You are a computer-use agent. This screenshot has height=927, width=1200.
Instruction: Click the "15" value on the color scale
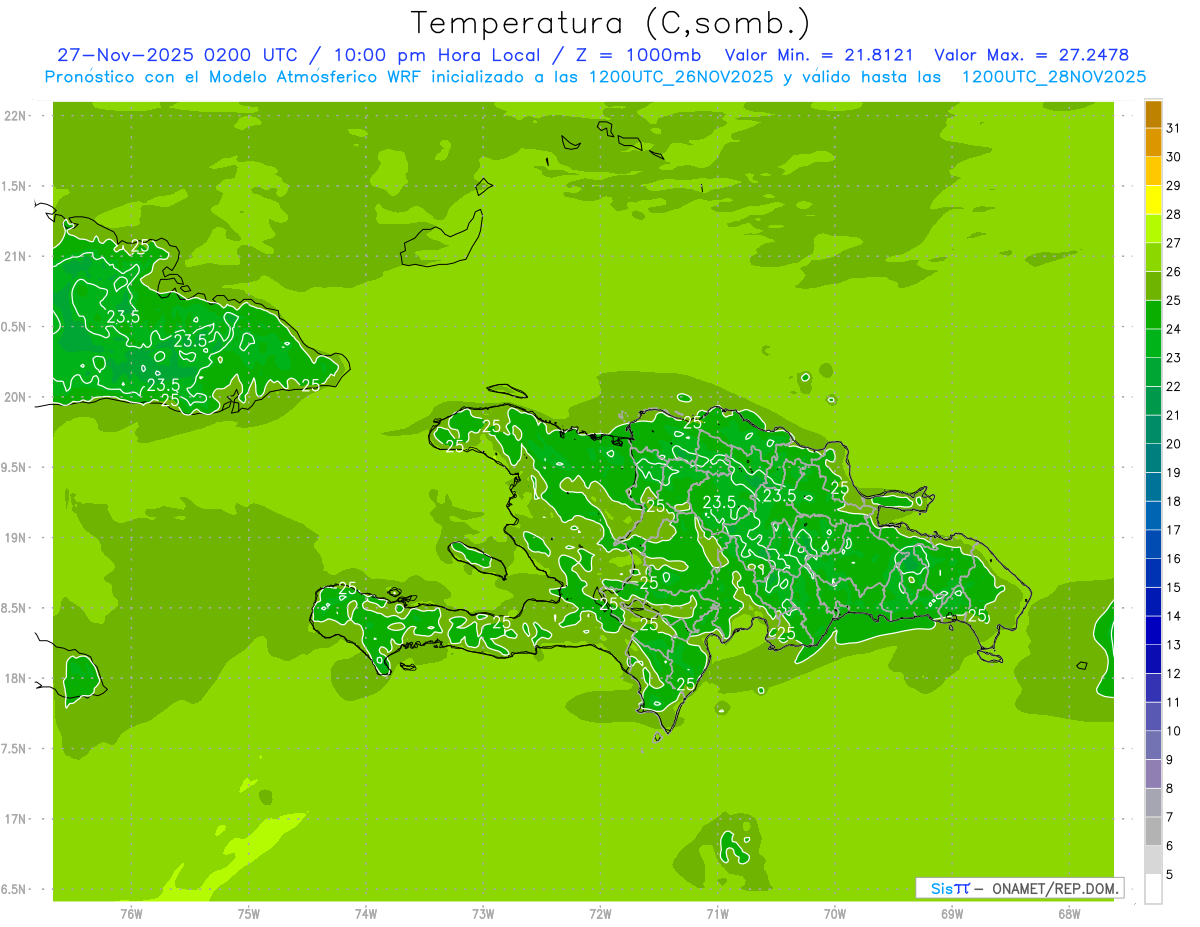tap(1173, 587)
